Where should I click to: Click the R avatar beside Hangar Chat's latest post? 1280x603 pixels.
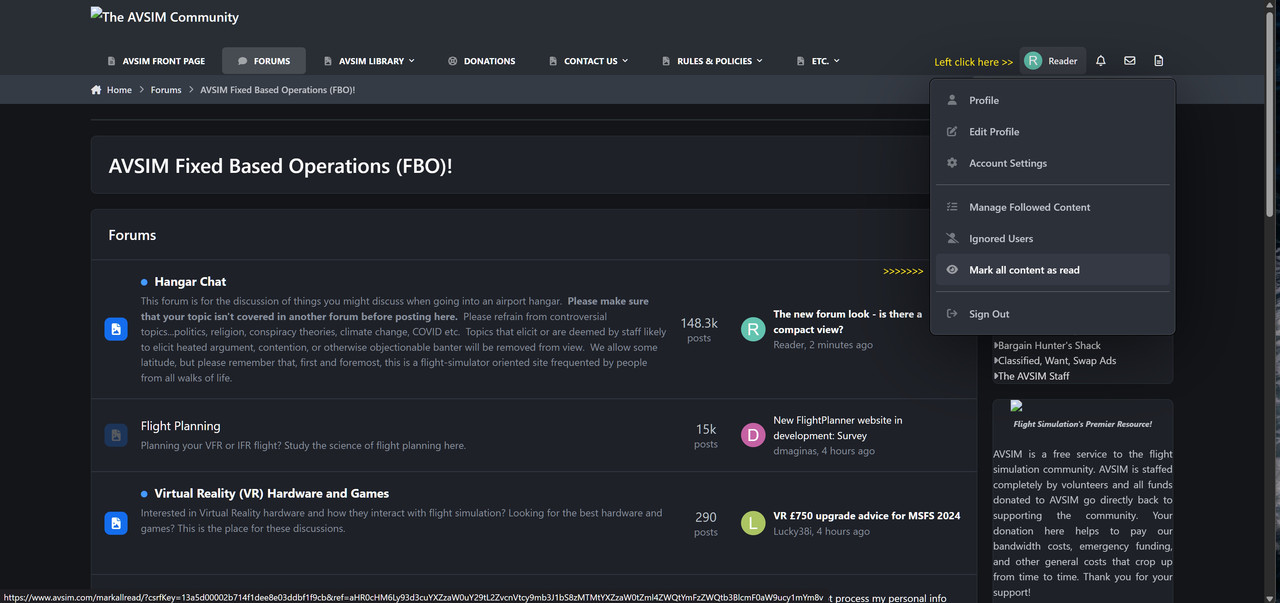tap(753, 329)
